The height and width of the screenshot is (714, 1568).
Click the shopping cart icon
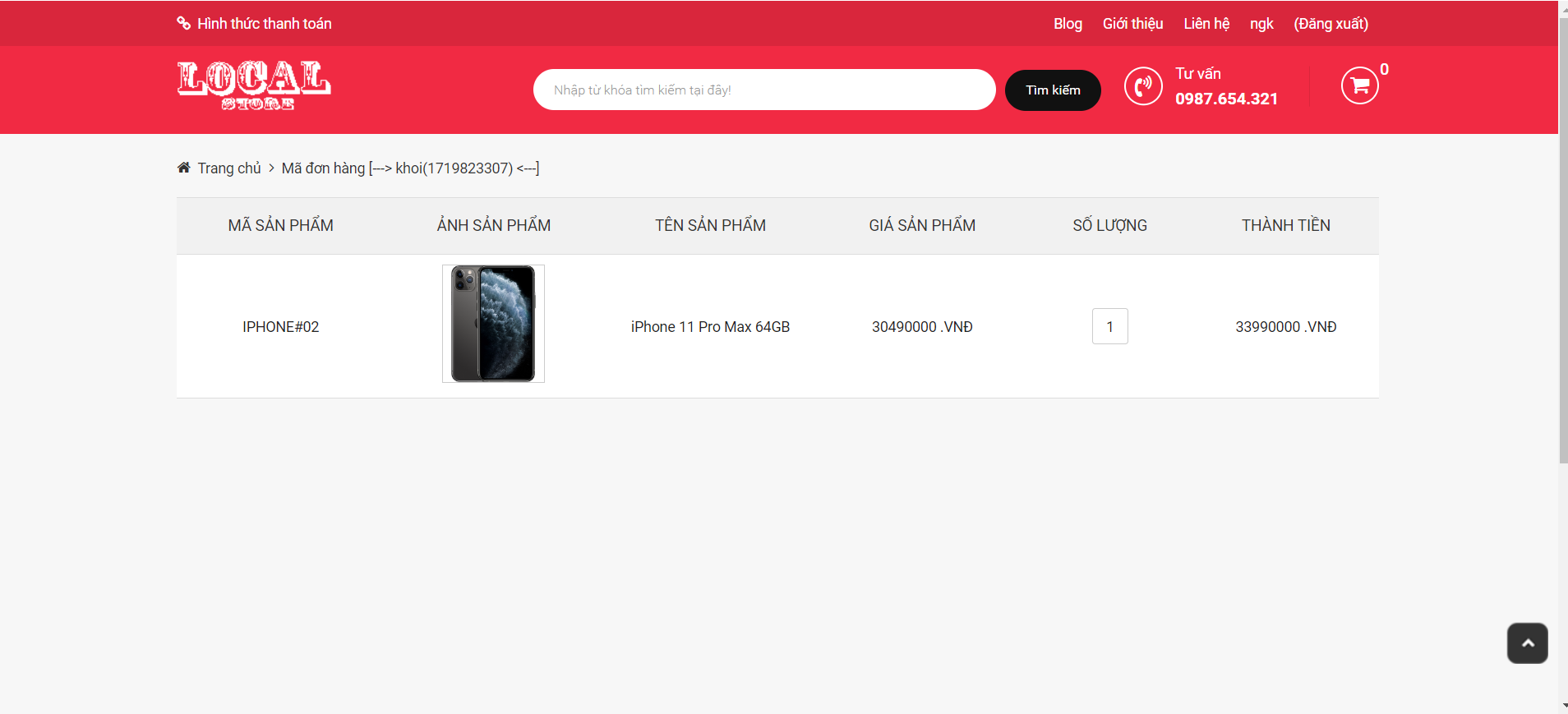(x=1359, y=85)
